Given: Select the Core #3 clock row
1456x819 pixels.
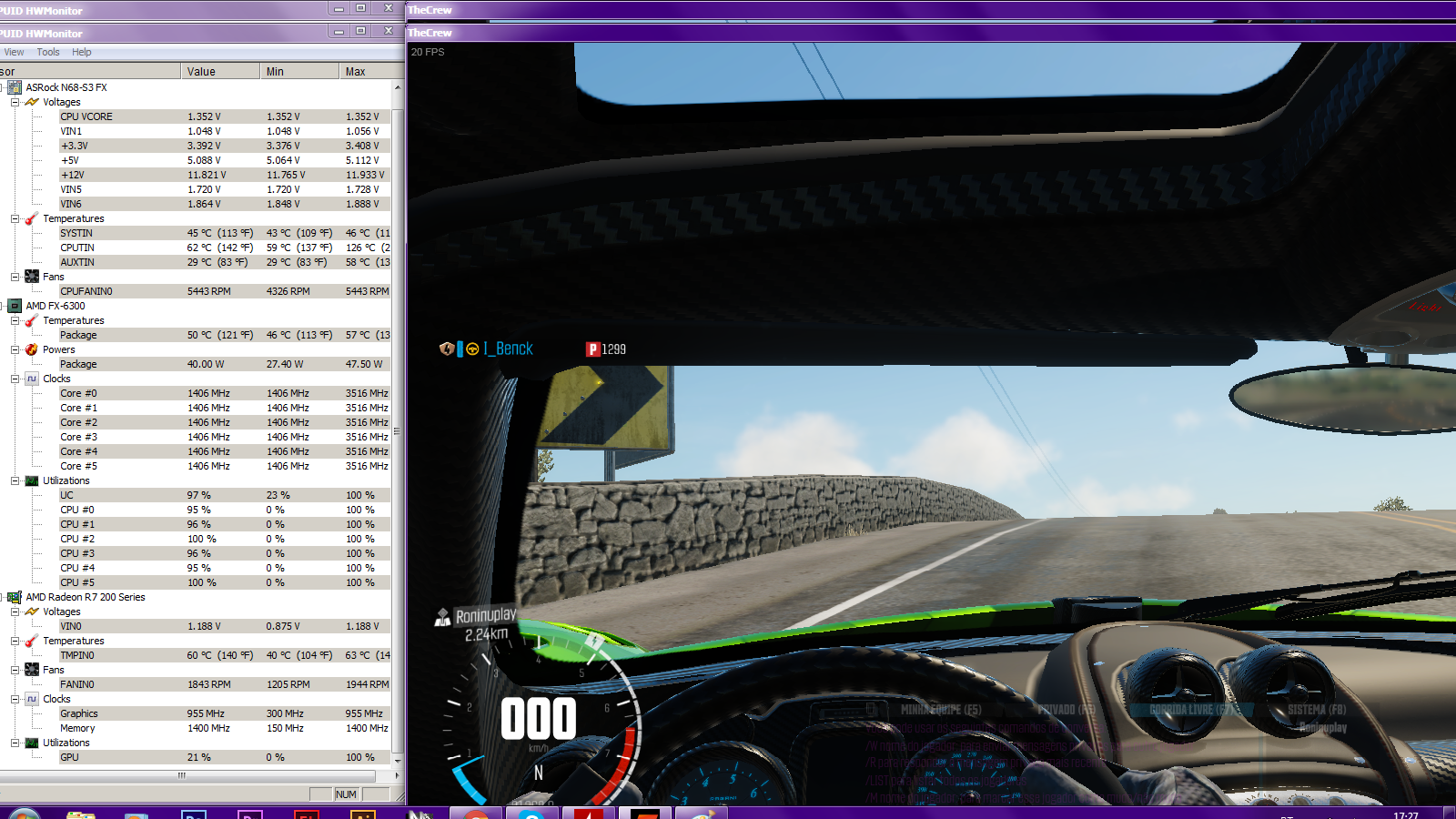Looking at the screenshot, I should (x=225, y=437).
